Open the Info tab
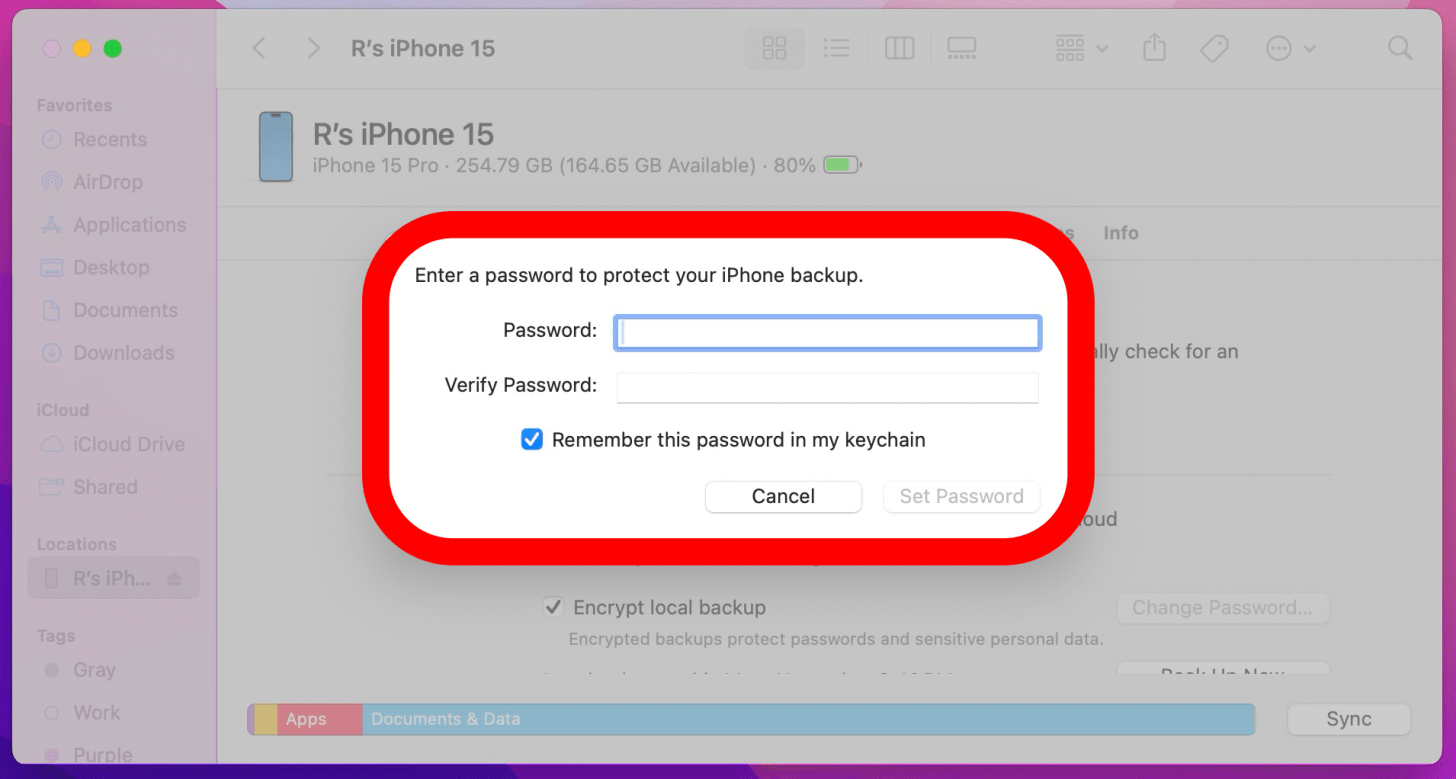 coord(1120,233)
